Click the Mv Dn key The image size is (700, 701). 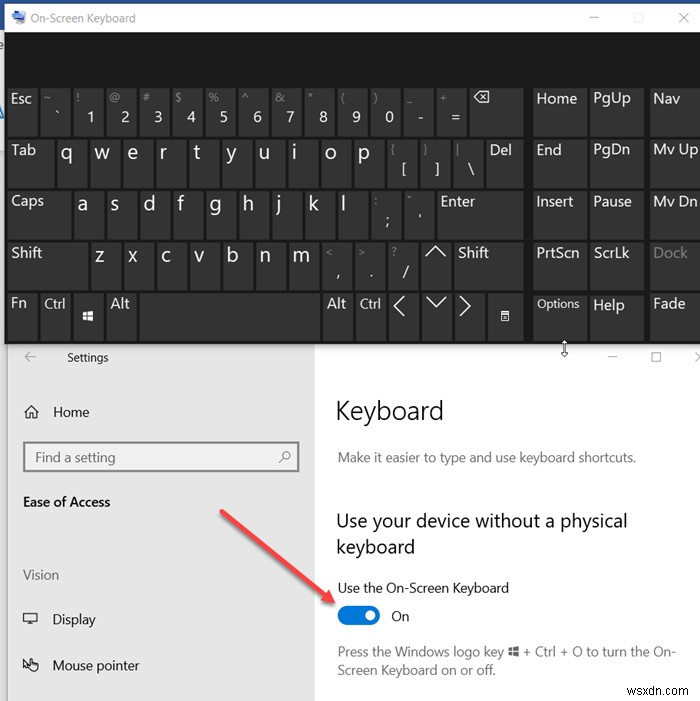pyautogui.click(x=675, y=215)
